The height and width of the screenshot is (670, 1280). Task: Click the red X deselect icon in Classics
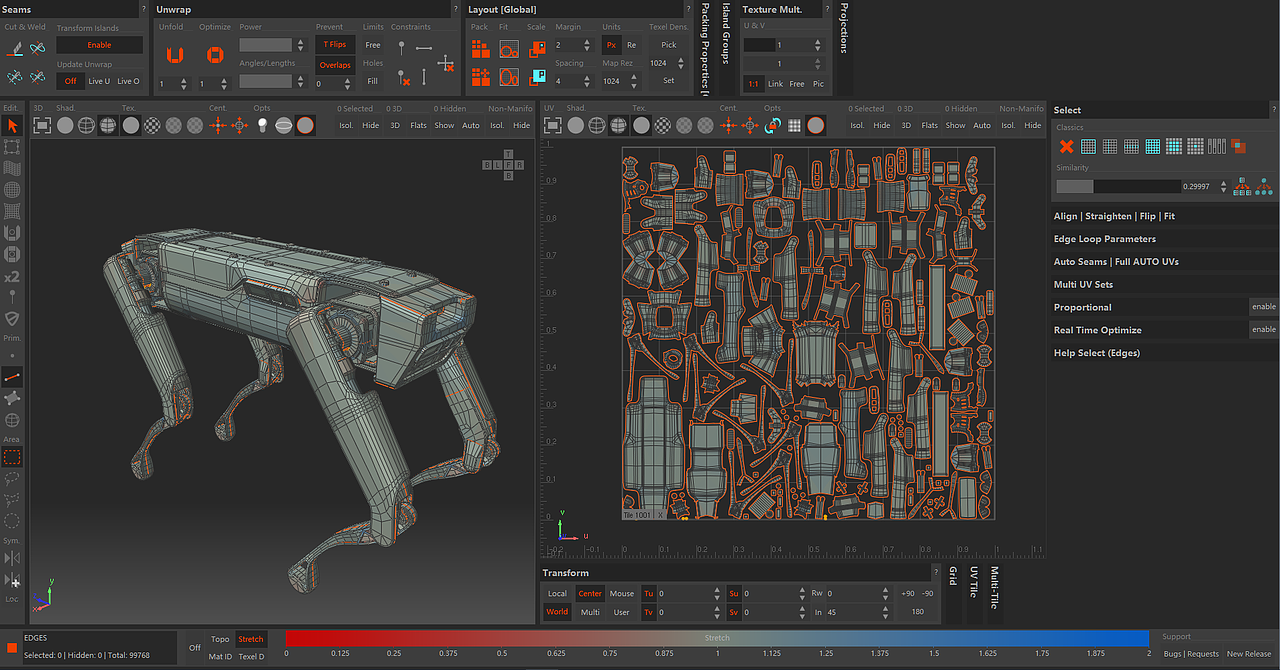[1066, 146]
